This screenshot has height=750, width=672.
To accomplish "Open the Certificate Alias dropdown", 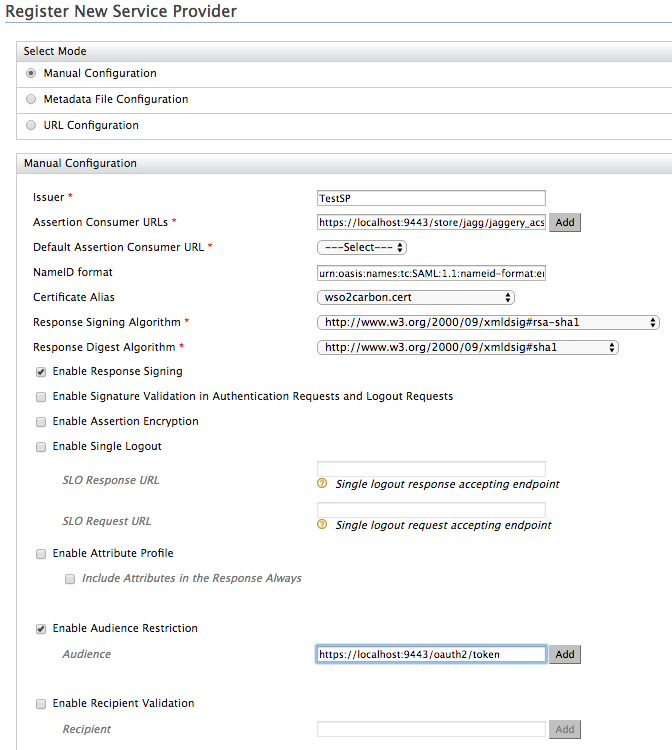I will click(415, 297).
